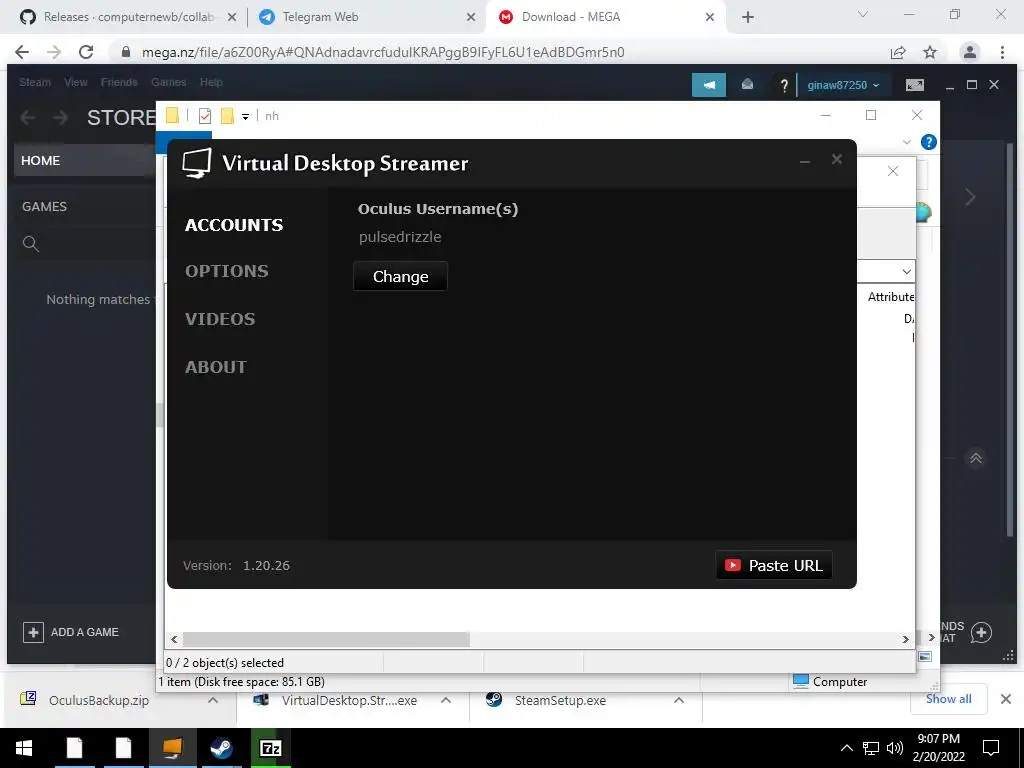Click the Steam scroll-to-top double chevron
Image resolution: width=1024 pixels, height=768 pixels.
coord(976,458)
